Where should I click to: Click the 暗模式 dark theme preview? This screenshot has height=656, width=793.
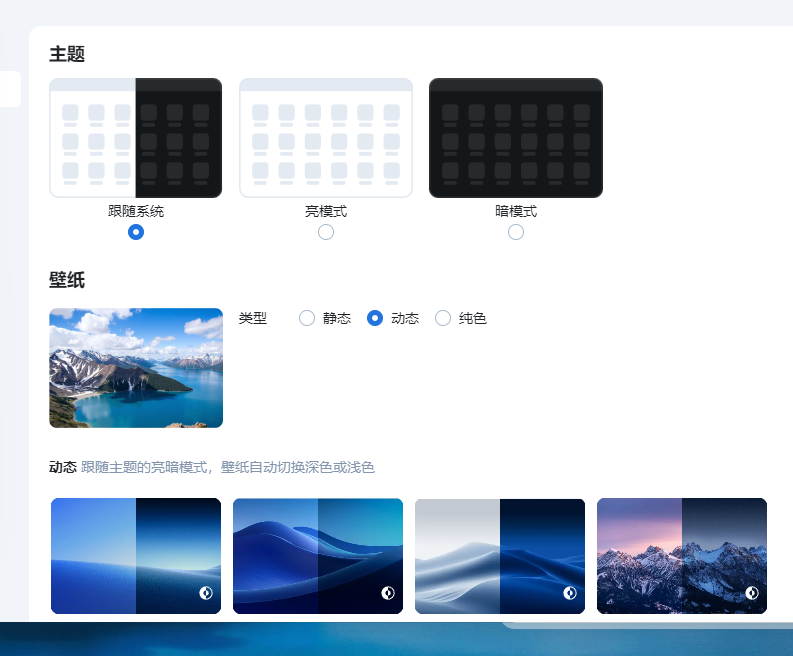(x=516, y=138)
